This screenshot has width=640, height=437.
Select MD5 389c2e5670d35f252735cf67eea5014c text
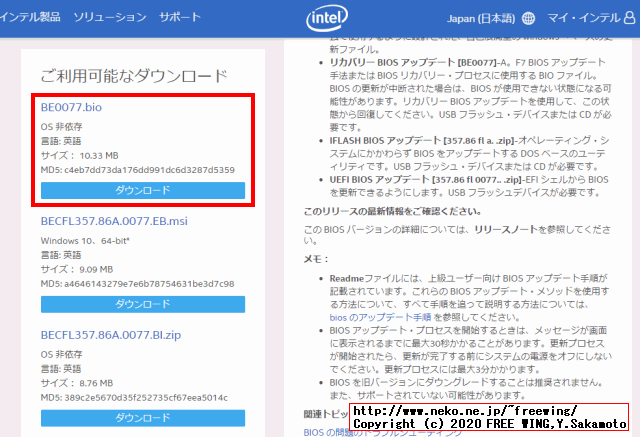(134, 398)
